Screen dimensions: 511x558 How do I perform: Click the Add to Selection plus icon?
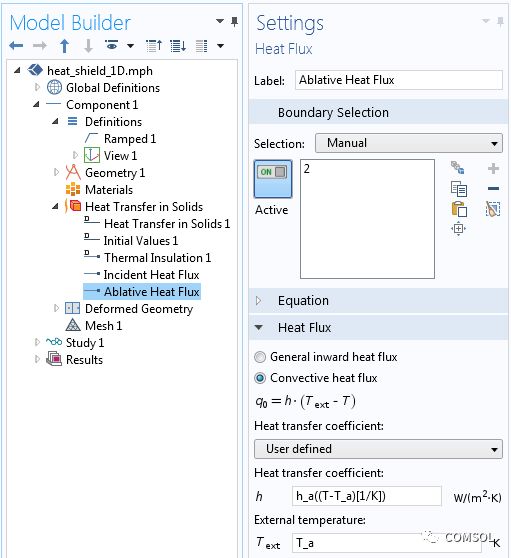pos(493,168)
